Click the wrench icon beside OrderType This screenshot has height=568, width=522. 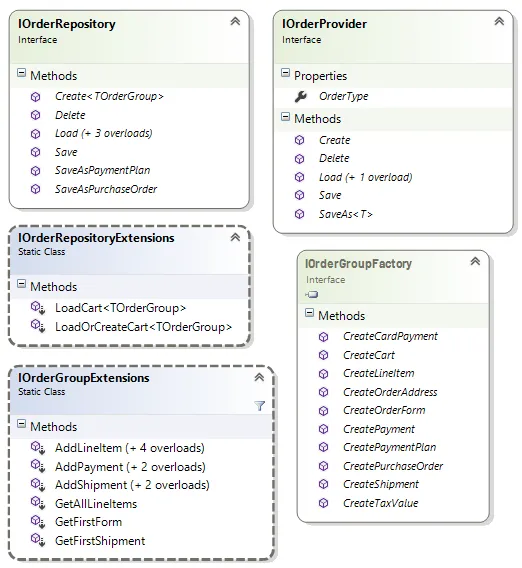(x=301, y=96)
